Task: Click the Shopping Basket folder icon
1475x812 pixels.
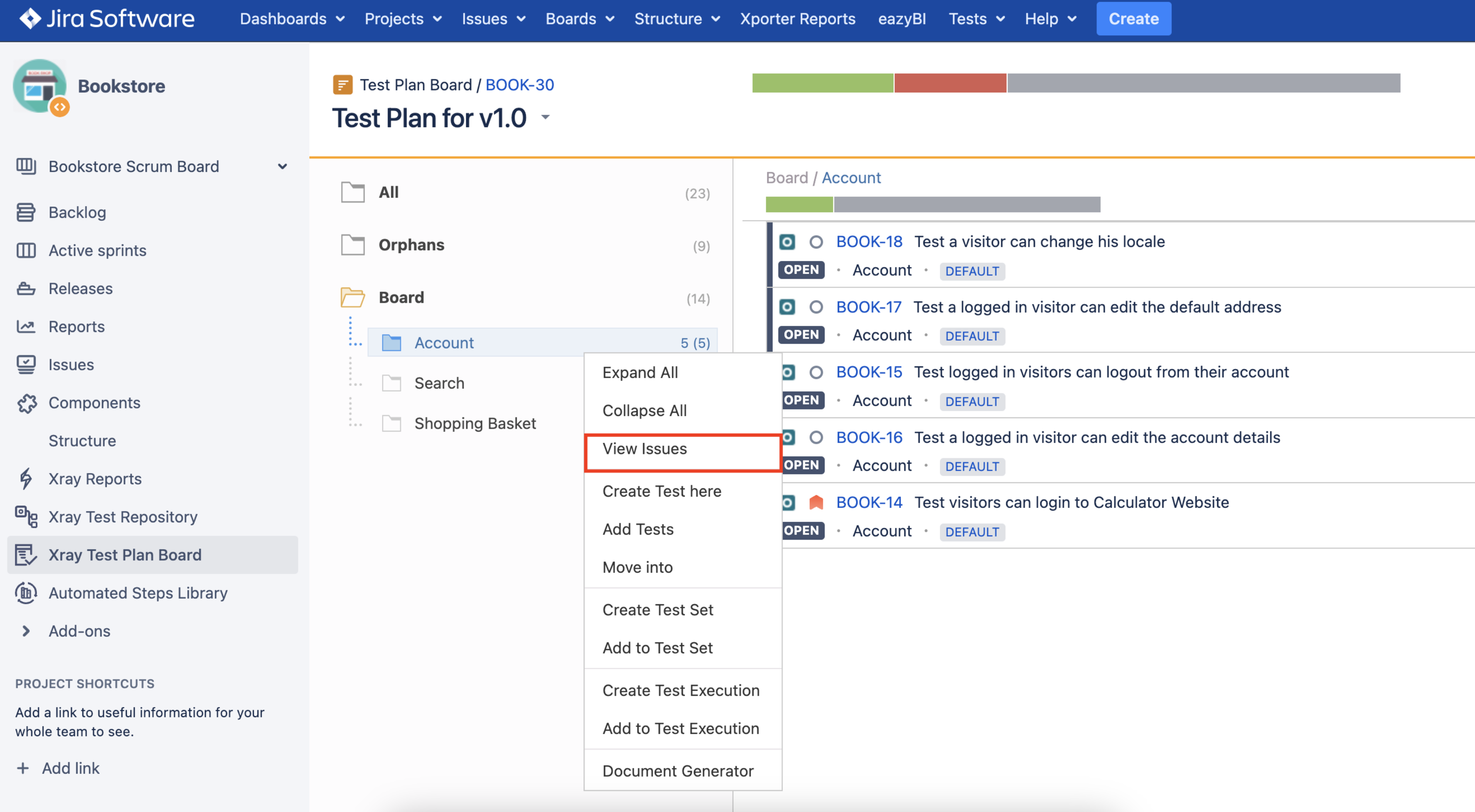Action: pyautogui.click(x=392, y=423)
